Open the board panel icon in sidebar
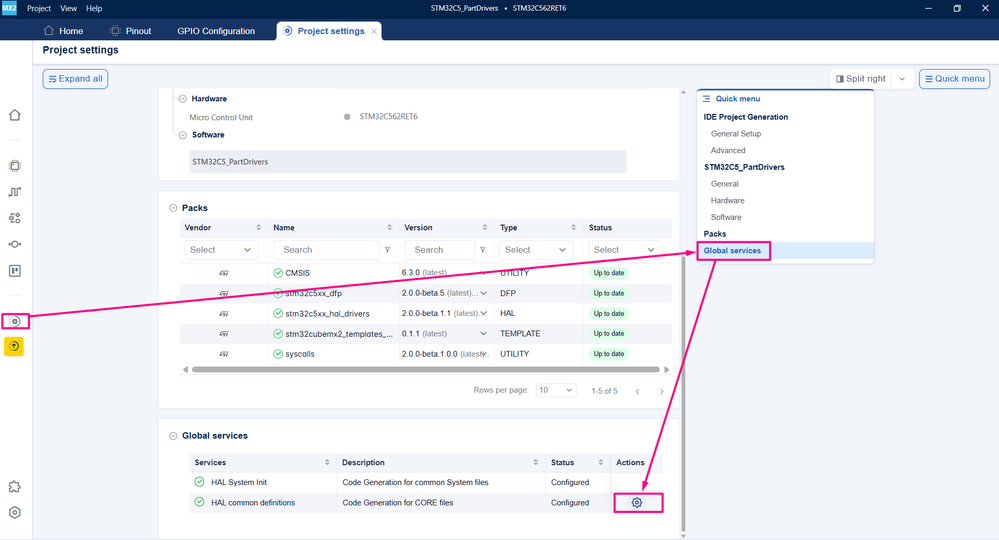Image resolution: width=999 pixels, height=540 pixels. (15, 271)
